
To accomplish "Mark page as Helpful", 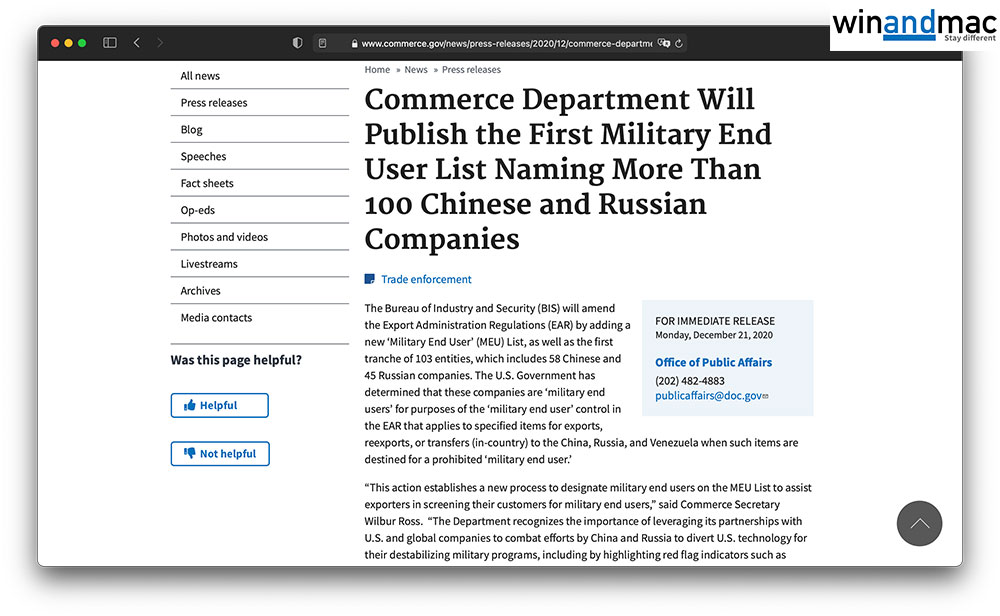I will (219, 405).
